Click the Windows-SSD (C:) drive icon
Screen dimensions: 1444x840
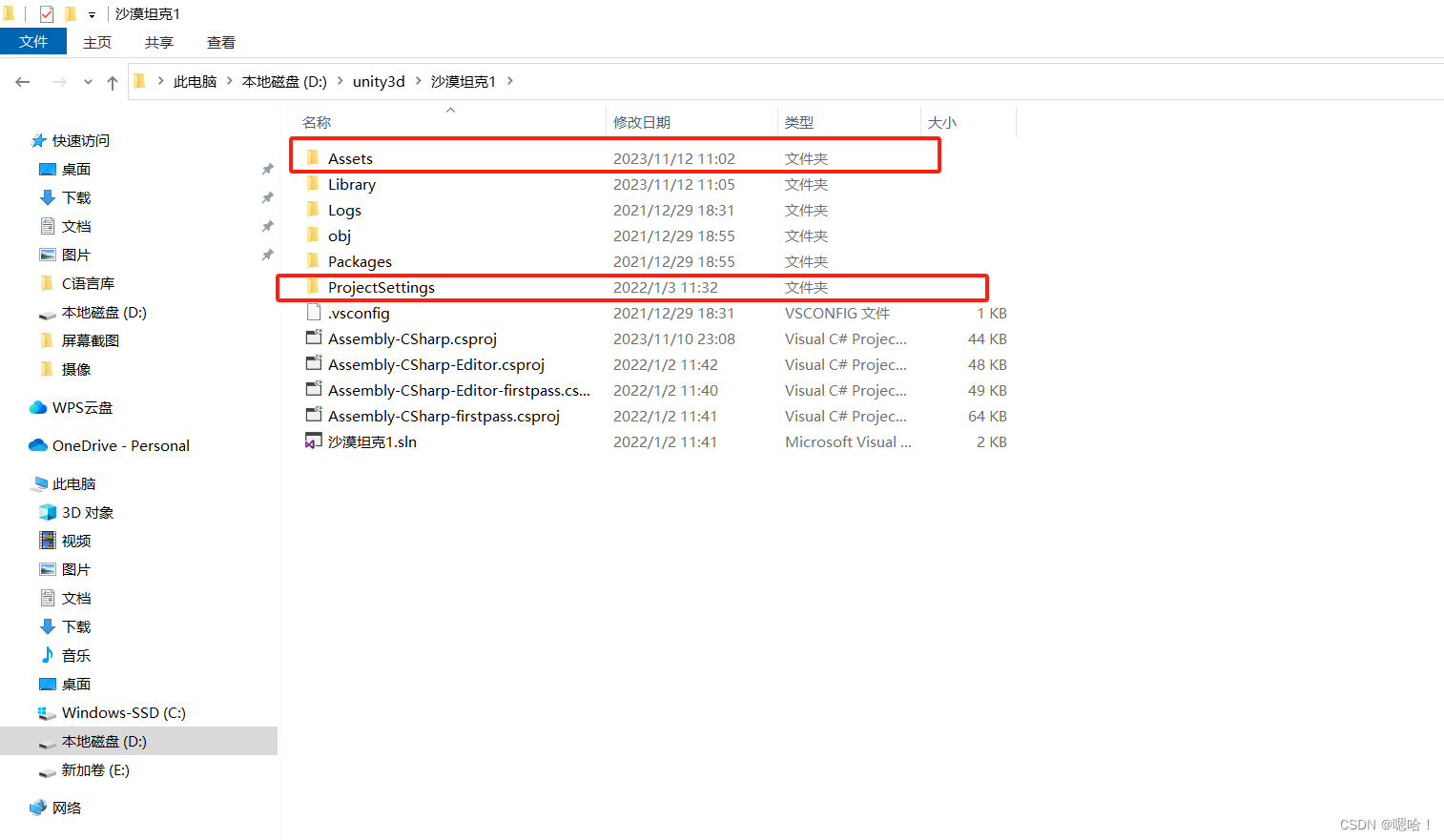tap(48, 712)
